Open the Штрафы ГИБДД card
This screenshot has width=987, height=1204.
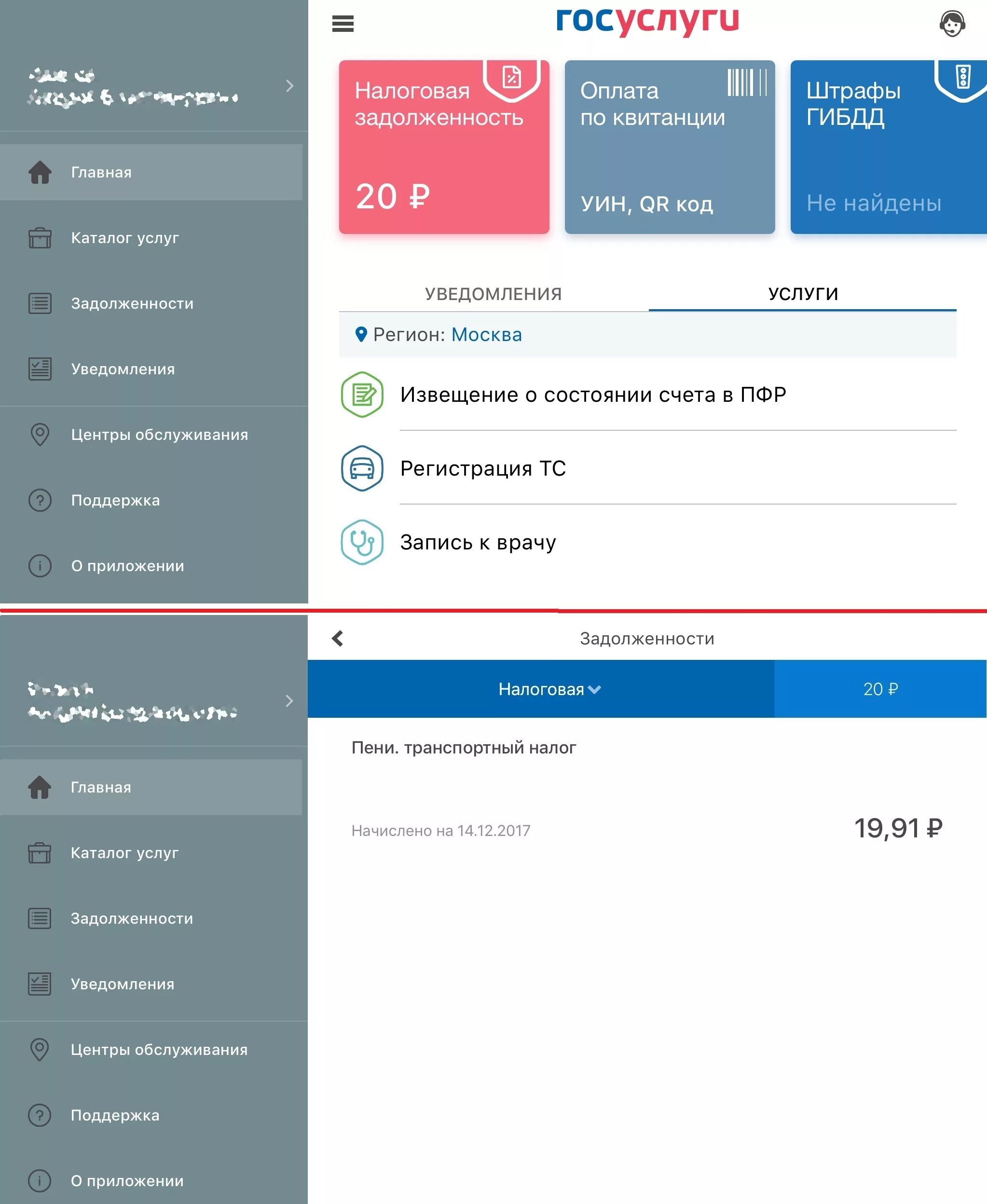[x=889, y=147]
